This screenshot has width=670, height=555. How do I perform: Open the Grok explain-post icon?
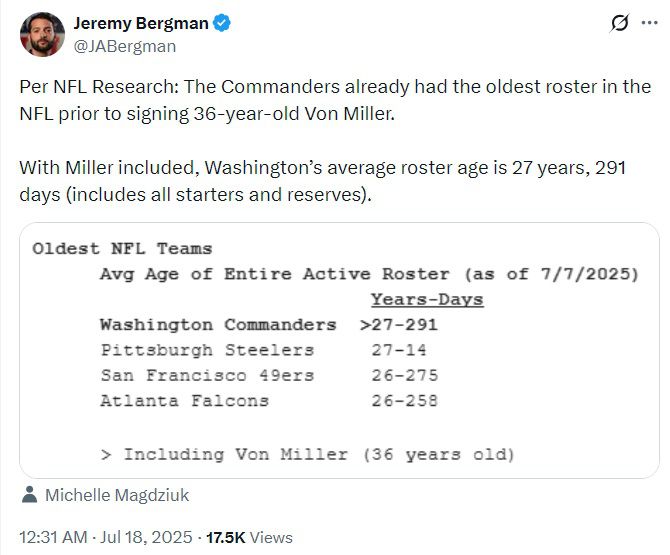coord(619,23)
